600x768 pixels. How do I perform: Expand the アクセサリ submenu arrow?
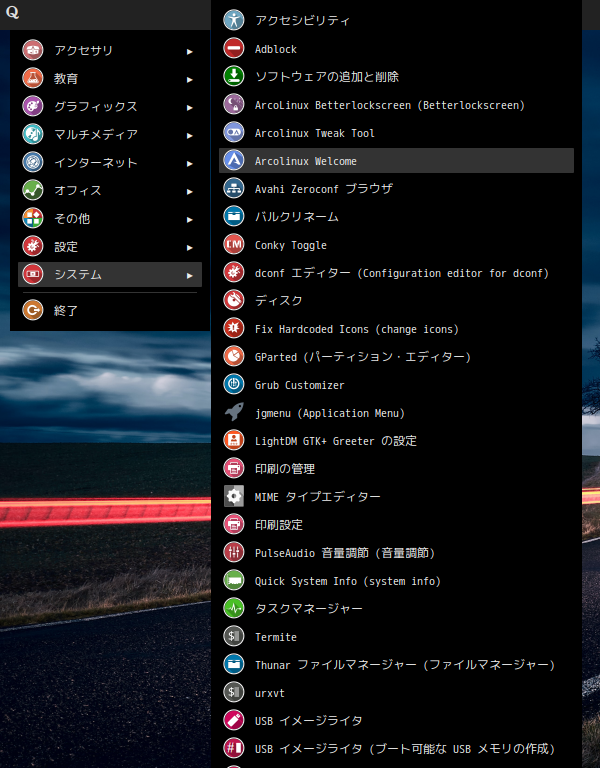click(190, 51)
